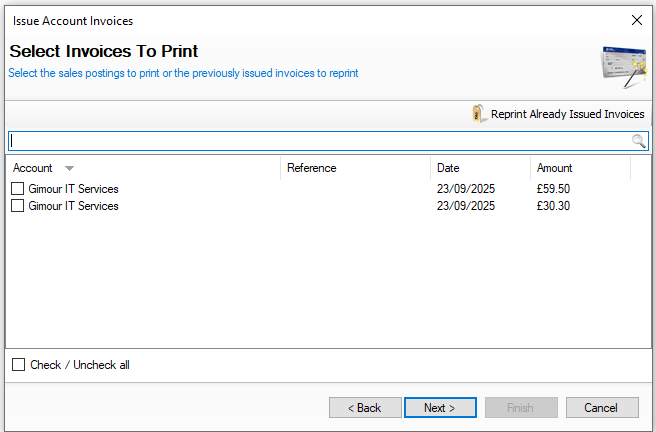Click the tag icon beside Reprint Already Issued Invoices
The width and height of the screenshot is (656, 432).
(x=479, y=114)
